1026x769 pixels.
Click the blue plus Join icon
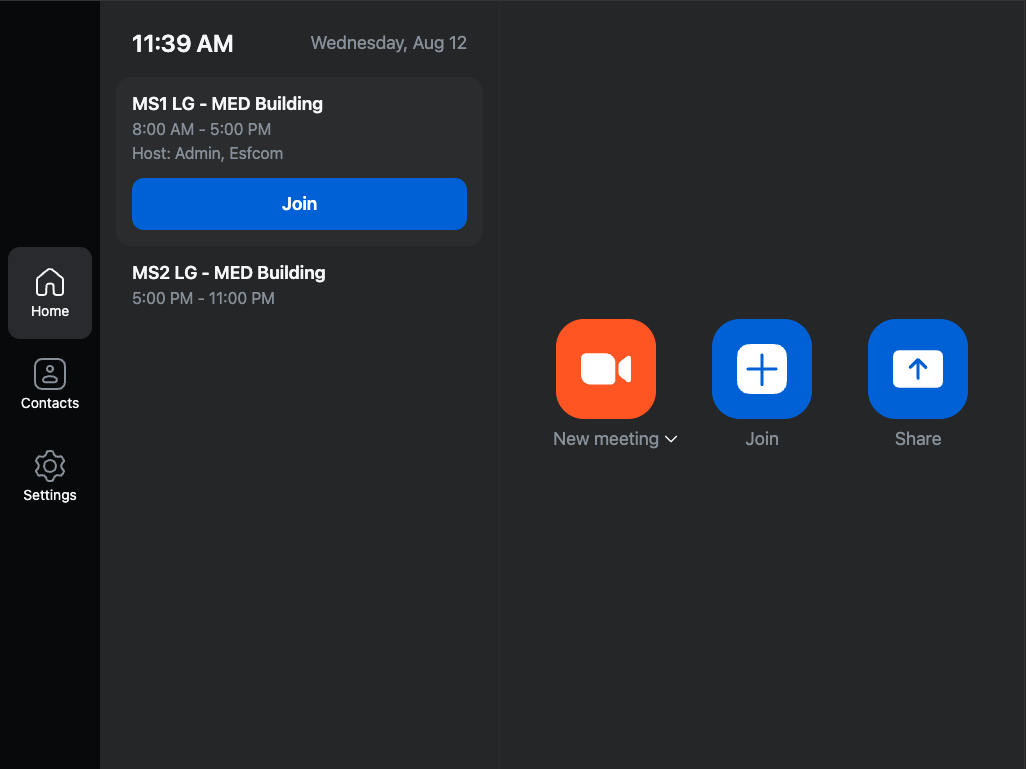tap(762, 369)
